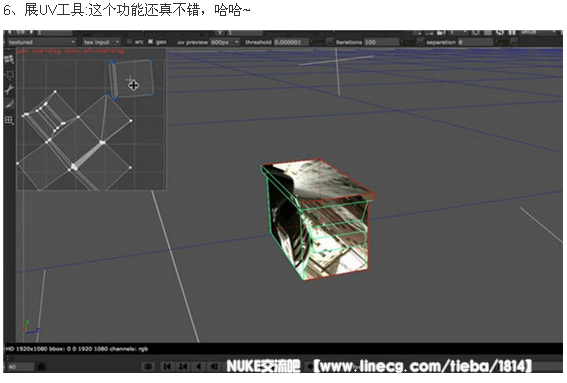The width and height of the screenshot is (567, 383).
Task: Select the top grid tool in left toolbar
Action: (x=9, y=59)
